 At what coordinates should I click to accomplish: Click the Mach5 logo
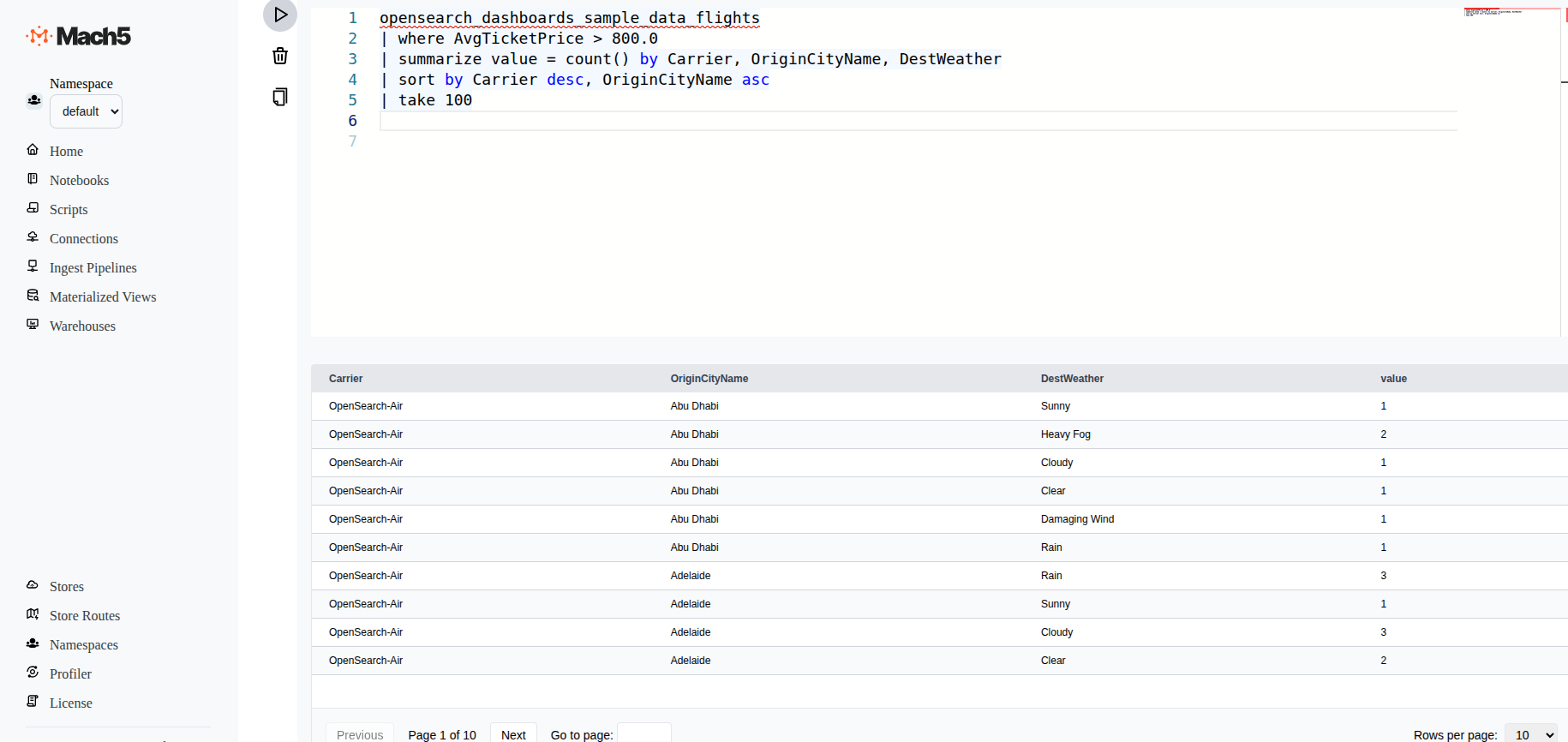click(79, 36)
